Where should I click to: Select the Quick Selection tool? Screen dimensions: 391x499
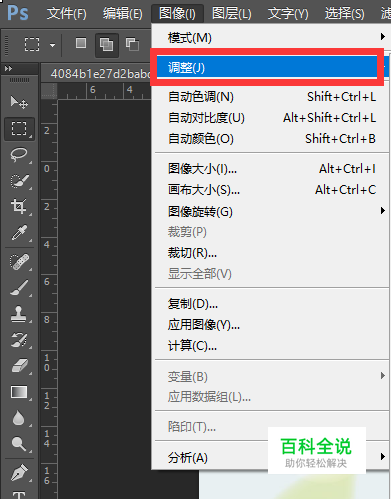(19, 181)
